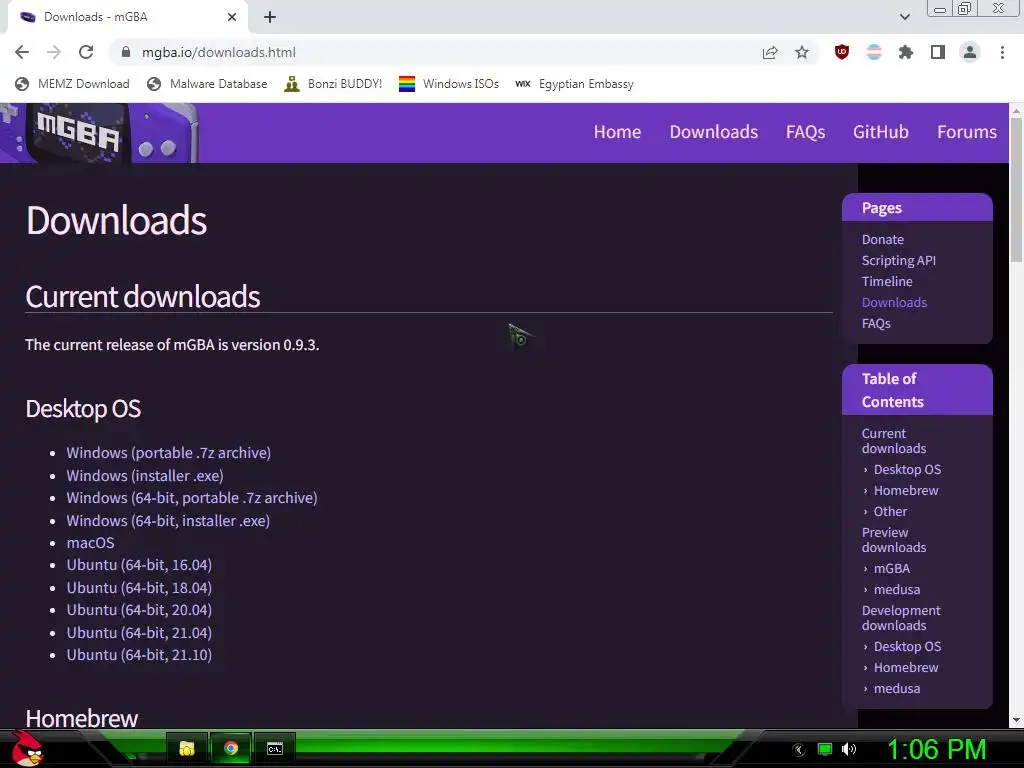Toggle the browser side panel icon

click(938, 52)
